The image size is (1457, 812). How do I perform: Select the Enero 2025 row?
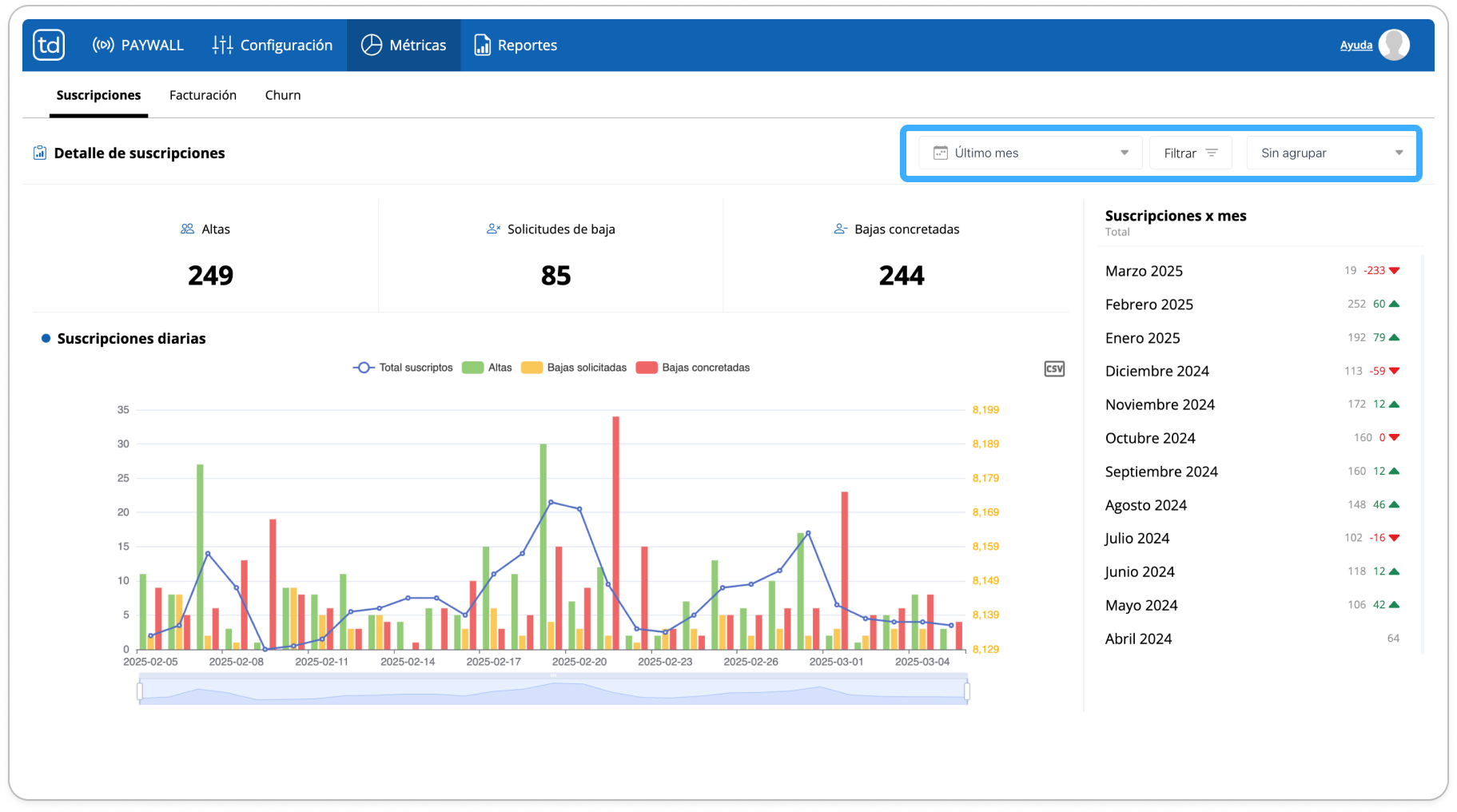point(1252,337)
